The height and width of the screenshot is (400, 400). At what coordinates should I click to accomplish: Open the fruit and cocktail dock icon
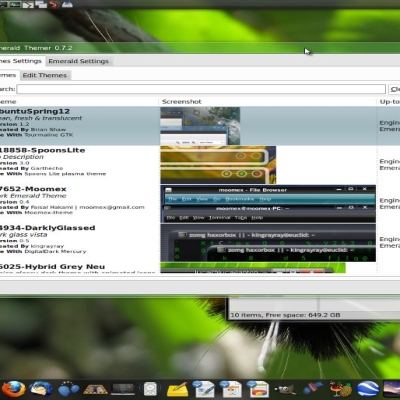tap(340, 389)
